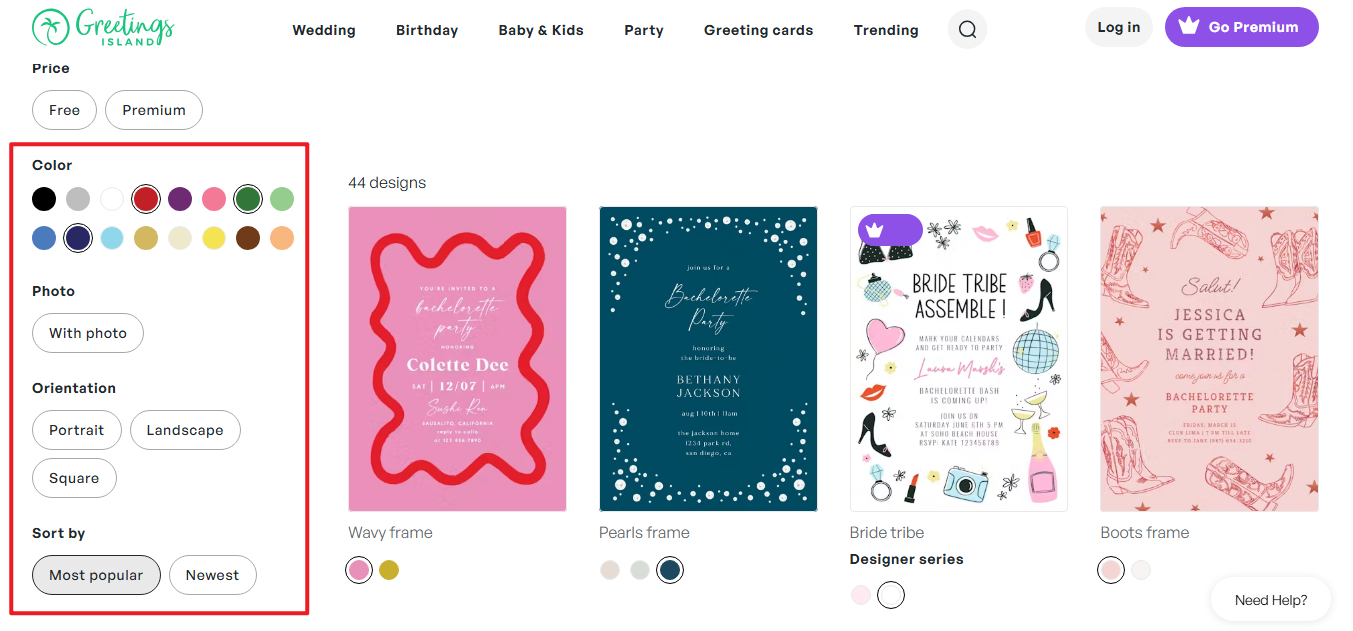
Task: Toggle the Free price filter
Action: coord(64,110)
